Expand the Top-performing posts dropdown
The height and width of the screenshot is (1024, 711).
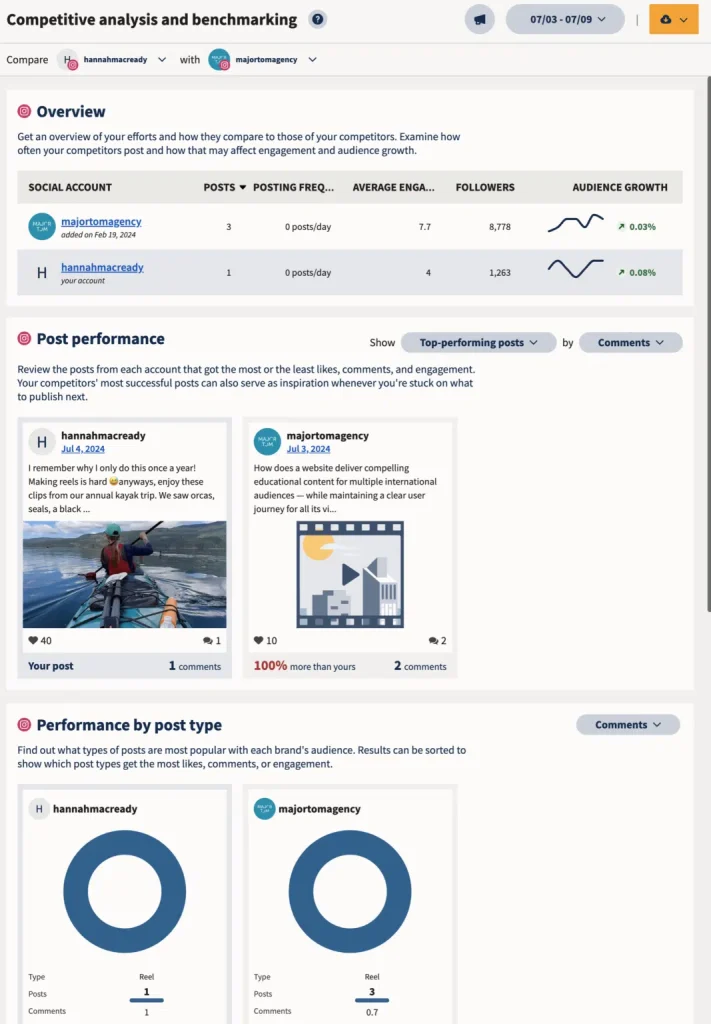478,342
